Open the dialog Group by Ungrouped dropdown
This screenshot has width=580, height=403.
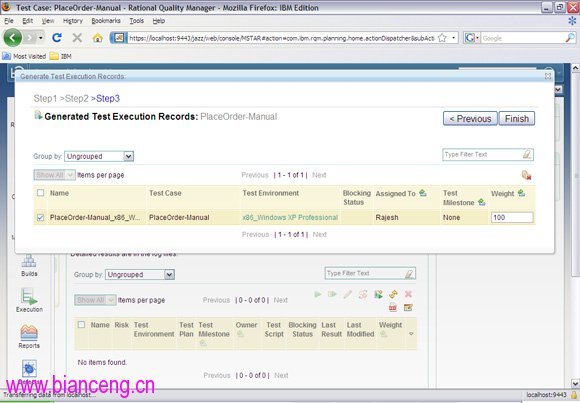tap(99, 156)
